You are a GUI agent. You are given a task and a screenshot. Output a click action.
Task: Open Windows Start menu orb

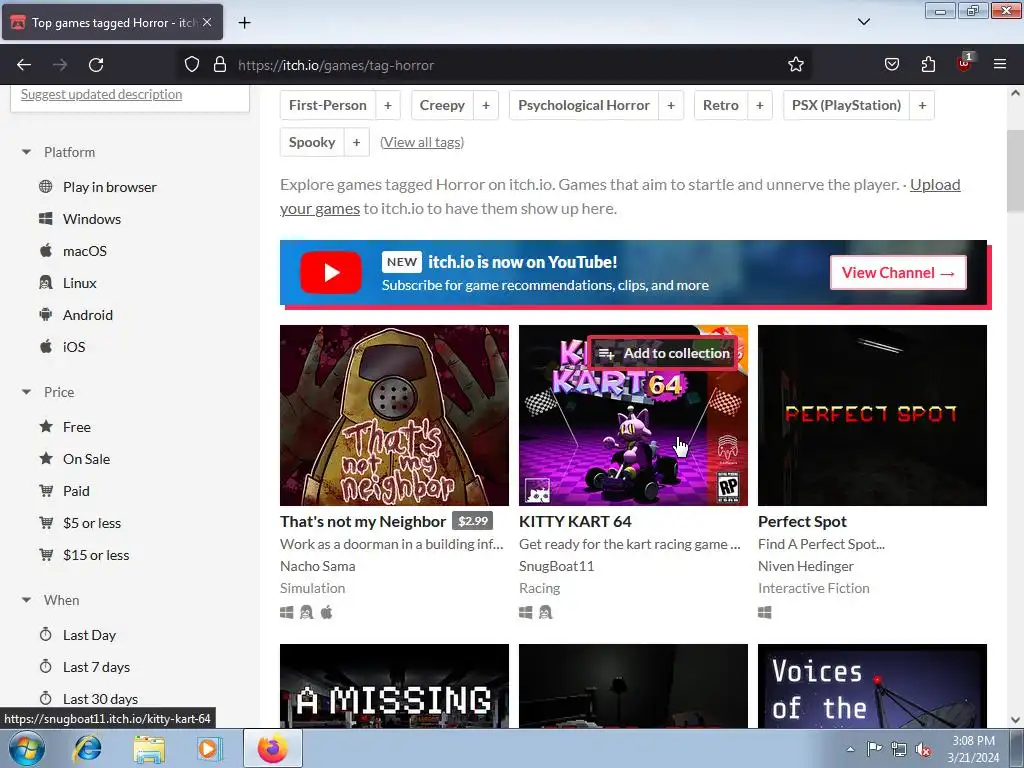pyautogui.click(x=26, y=748)
